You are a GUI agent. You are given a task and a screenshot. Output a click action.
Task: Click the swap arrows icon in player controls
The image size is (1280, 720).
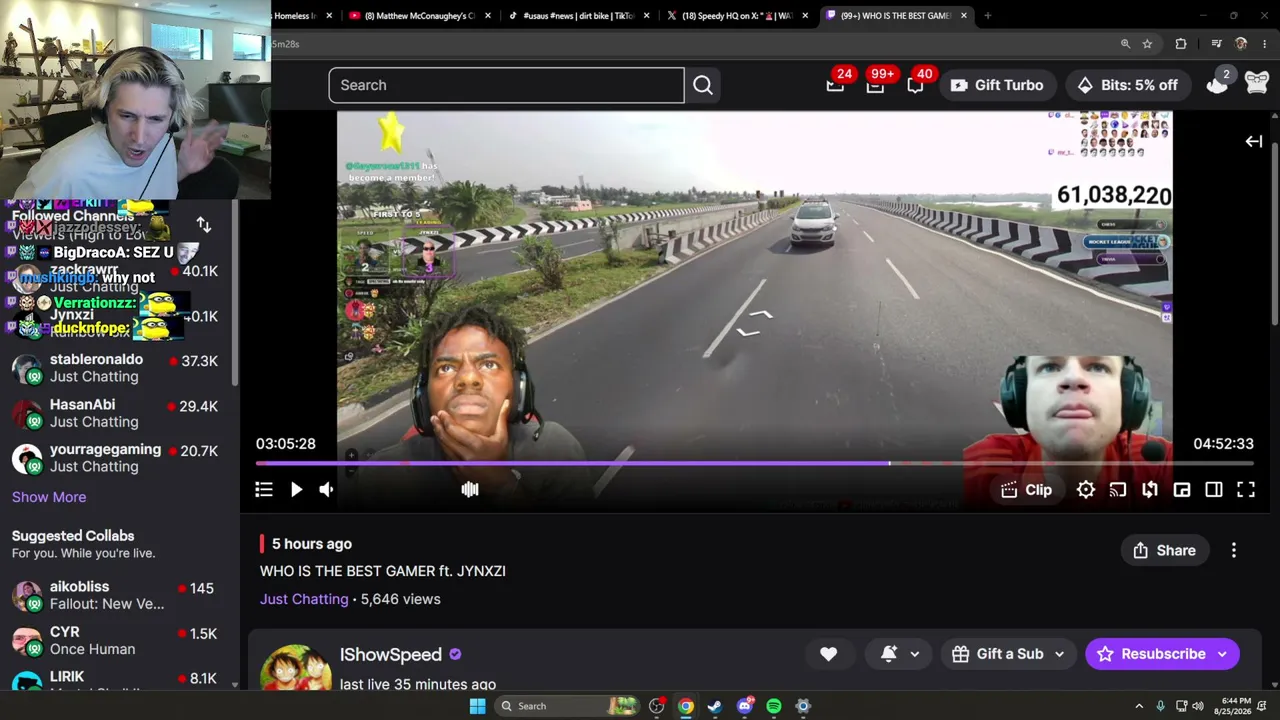(x=1150, y=489)
